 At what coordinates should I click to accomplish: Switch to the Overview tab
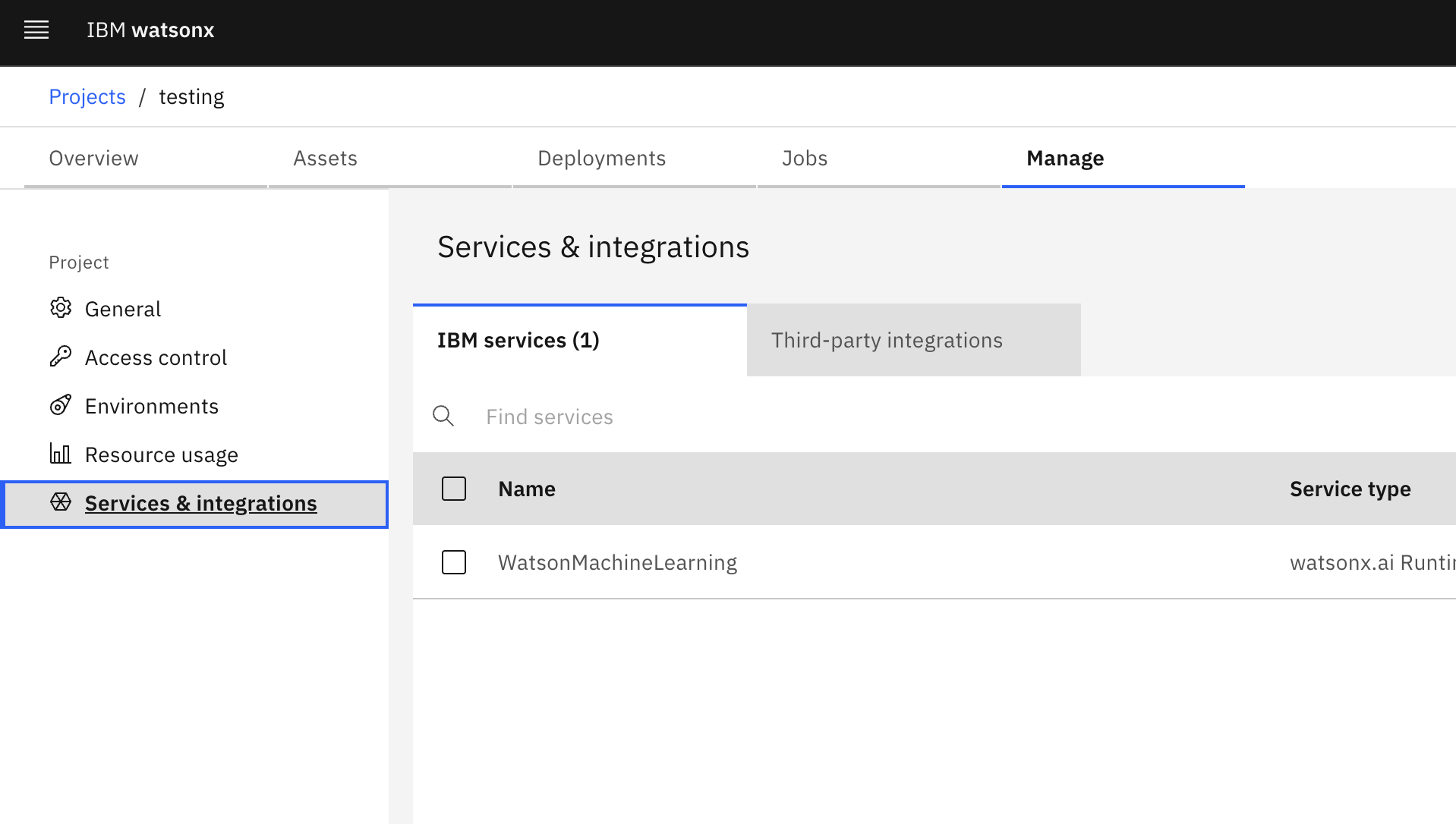[x=146, y=158]
